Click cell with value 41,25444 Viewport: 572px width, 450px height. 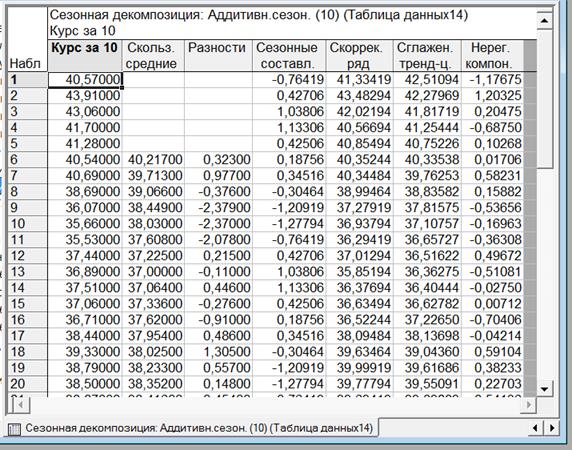click(427, 128)
